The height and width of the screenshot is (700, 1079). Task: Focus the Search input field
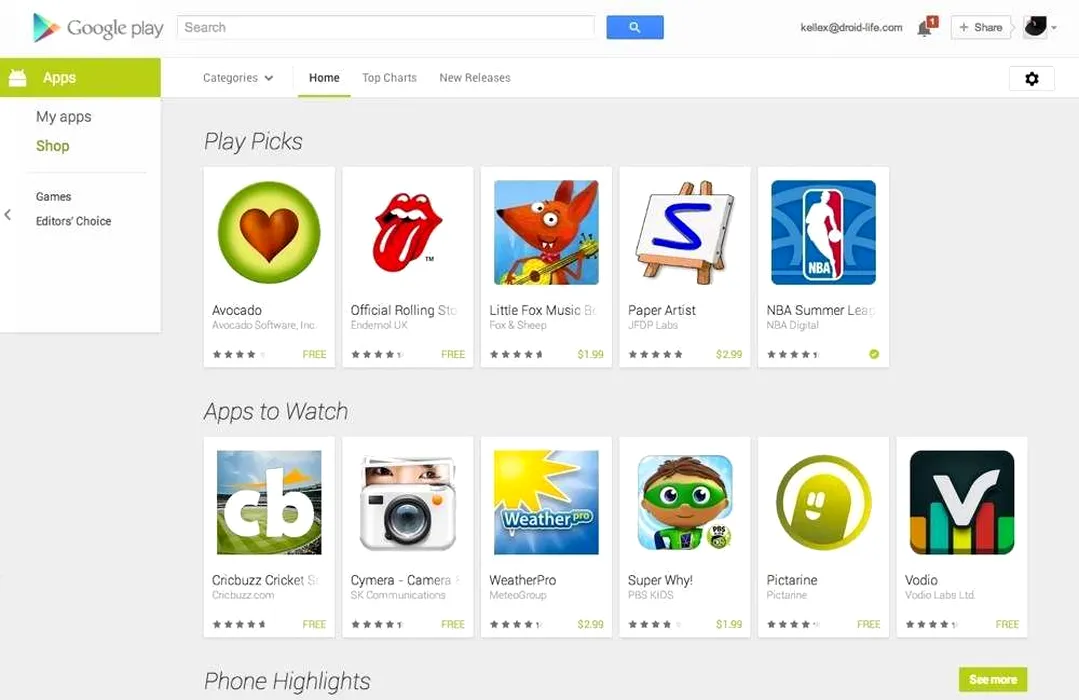385,28
